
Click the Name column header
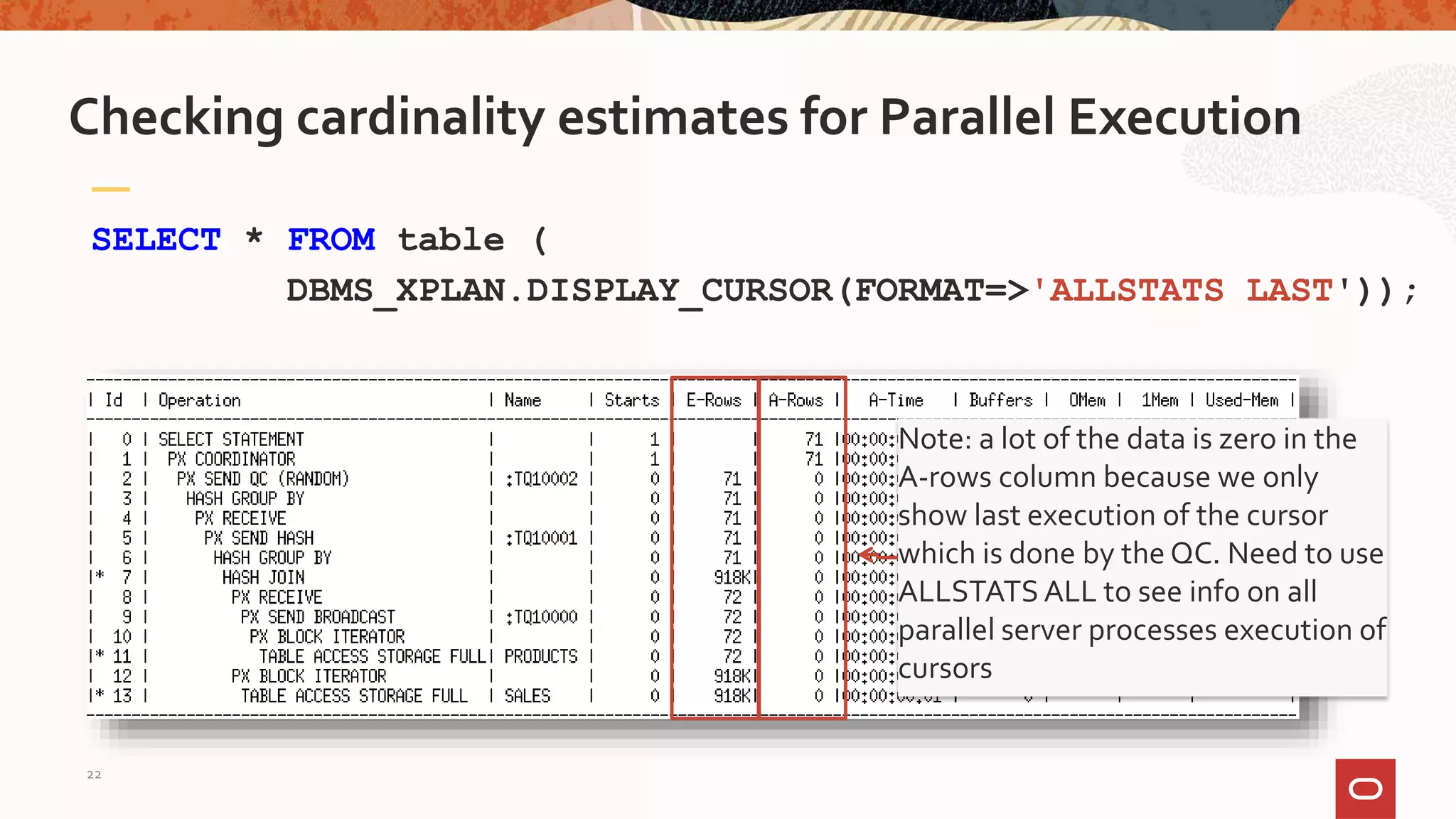523,400
